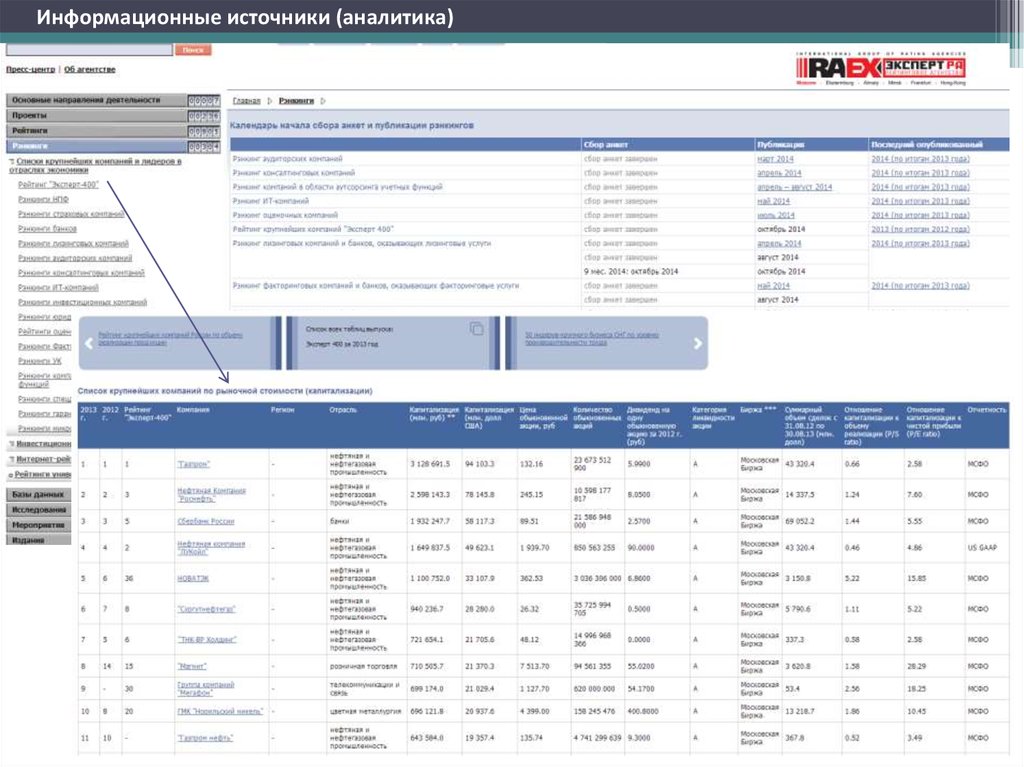This screenshot has height=767, width=1024.
Task: Open the Сбербанк России company link
Action: click(x=206, y=521)
